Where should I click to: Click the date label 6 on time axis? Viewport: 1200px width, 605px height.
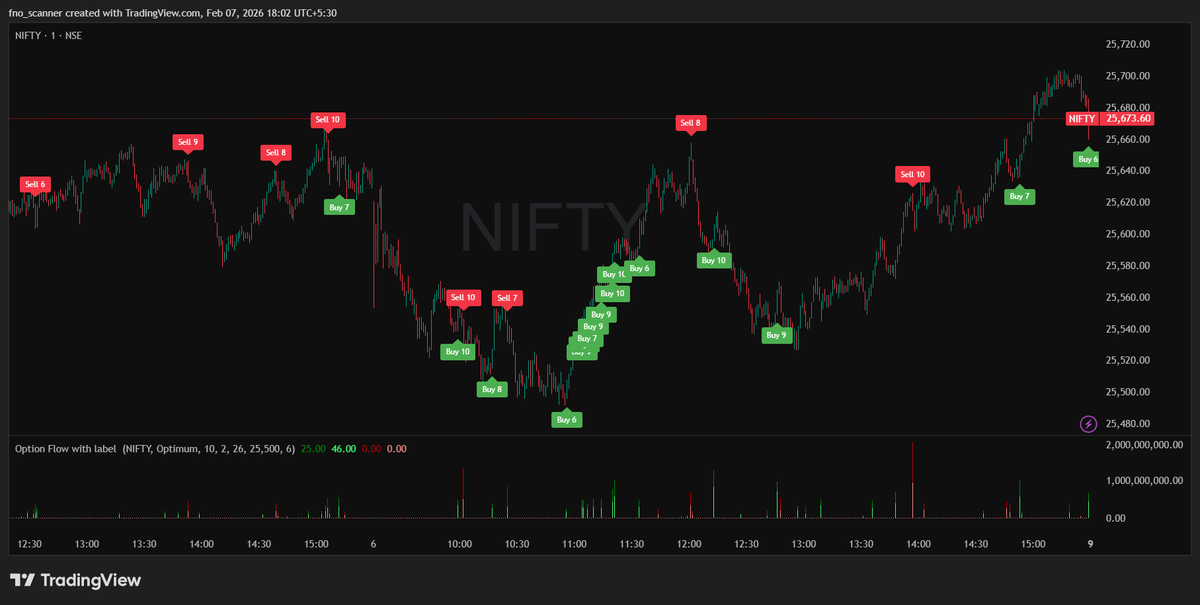point(373,544)
